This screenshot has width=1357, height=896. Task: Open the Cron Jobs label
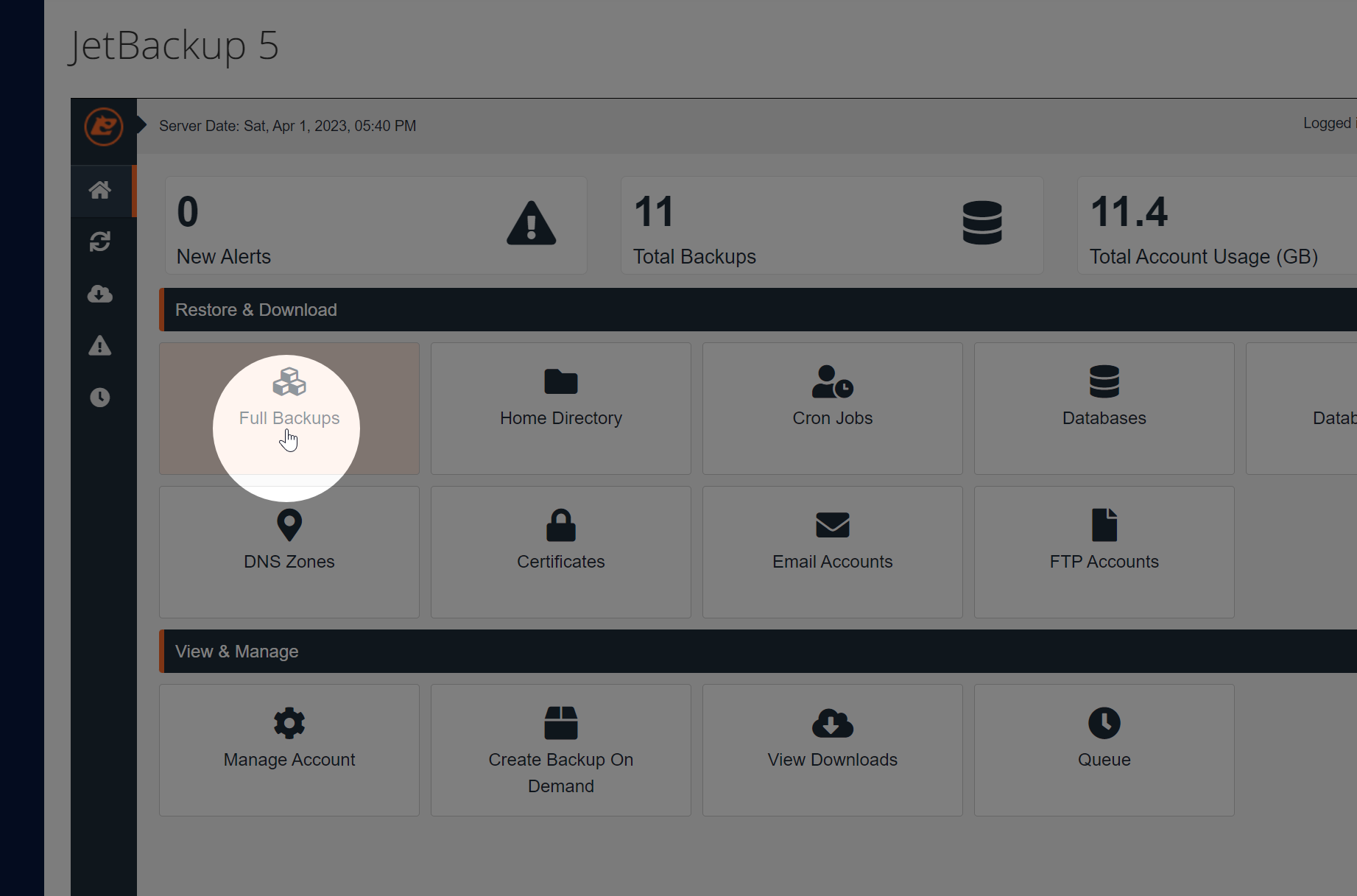click(x=833, y=418)
